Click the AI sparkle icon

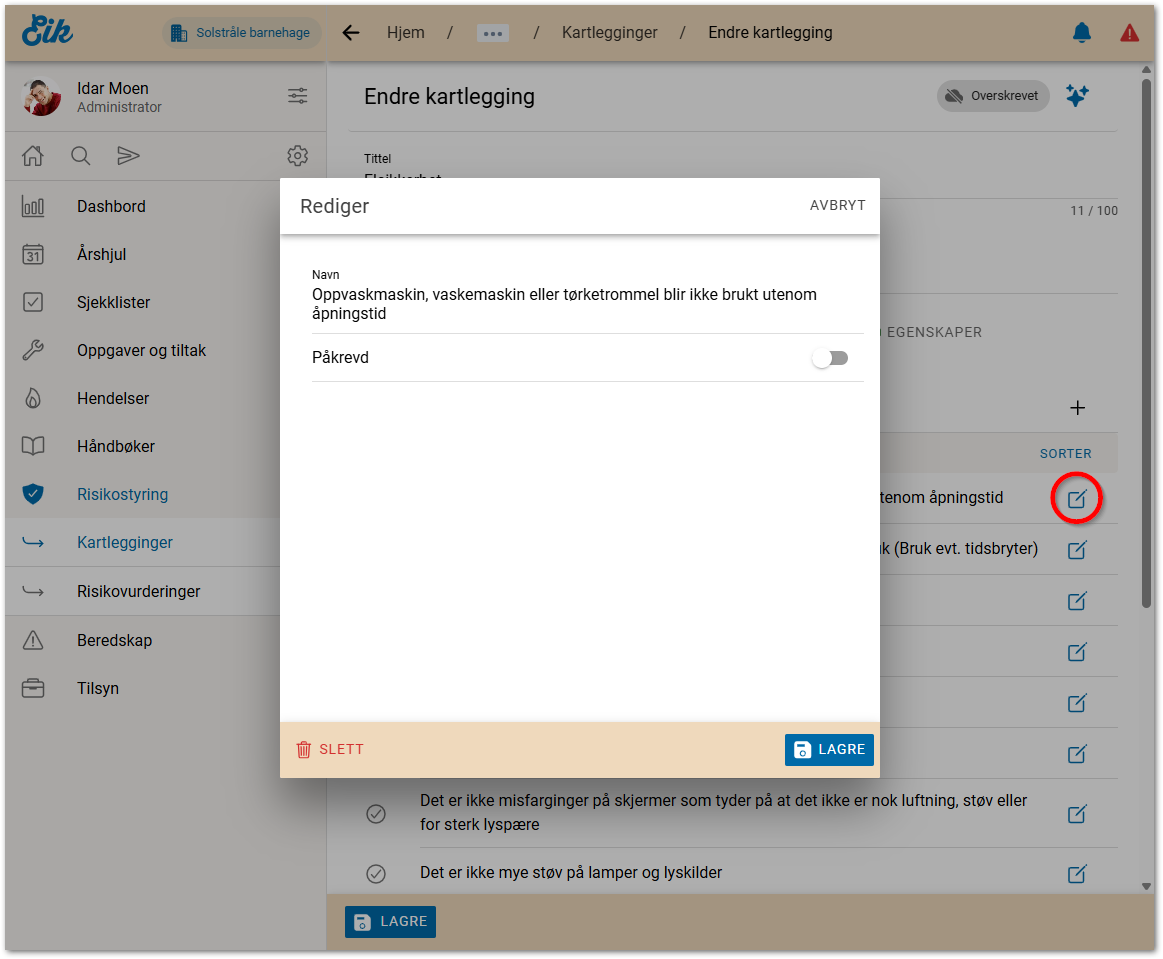(1077, 96)
